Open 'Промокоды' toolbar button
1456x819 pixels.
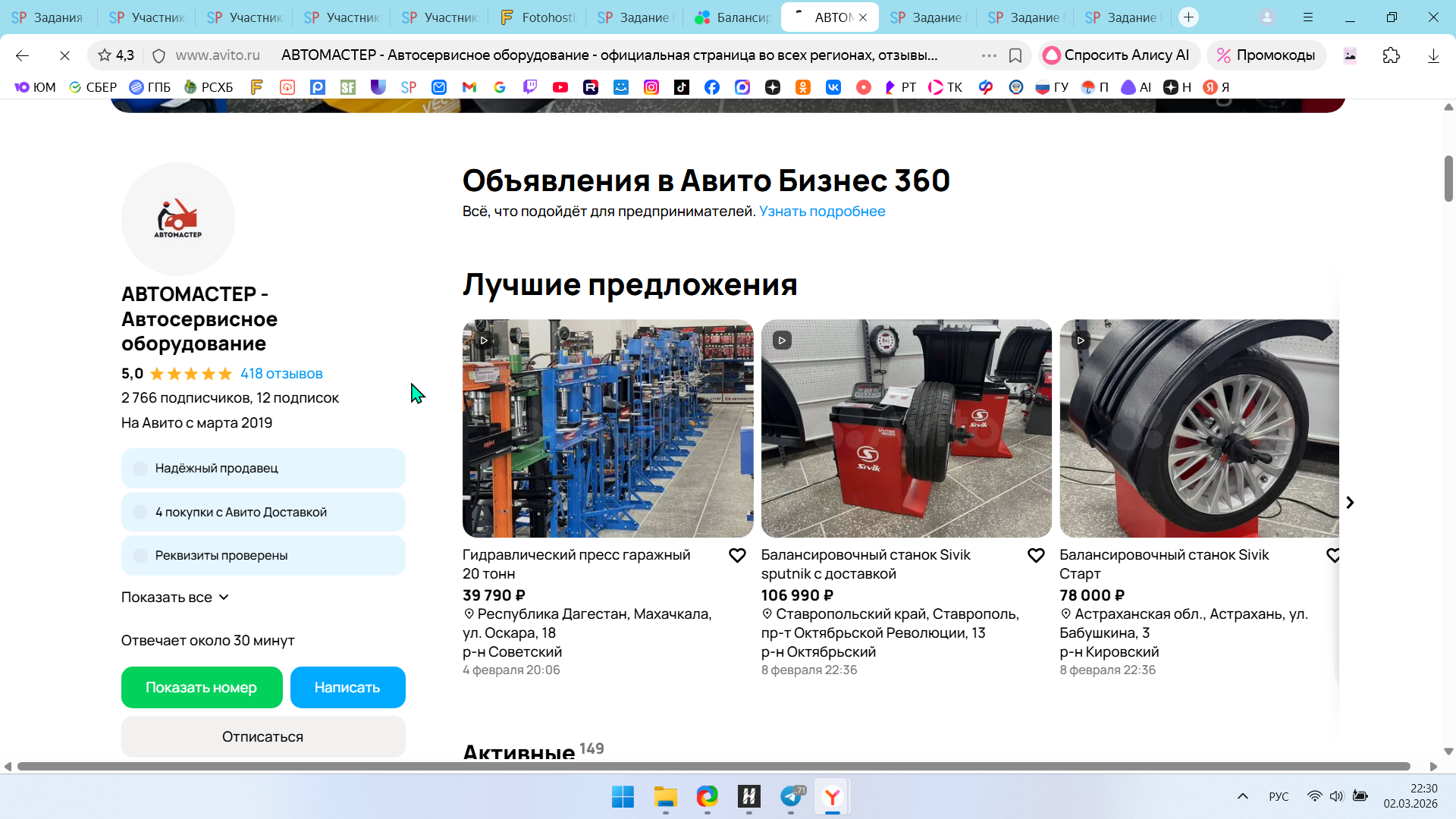[1266, 55]
